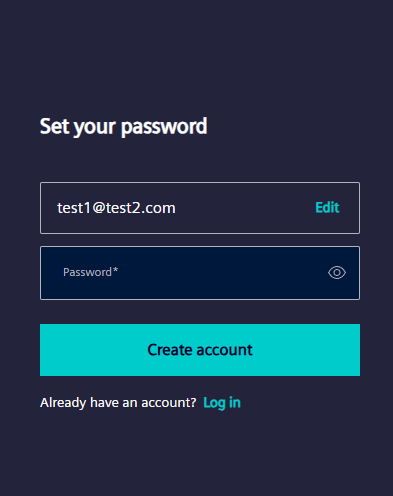The width and height of the screenshot is (393, 496).
Task: Click the test1@test2.com email text
Action: pyautogui.click(x=116, y=208)
